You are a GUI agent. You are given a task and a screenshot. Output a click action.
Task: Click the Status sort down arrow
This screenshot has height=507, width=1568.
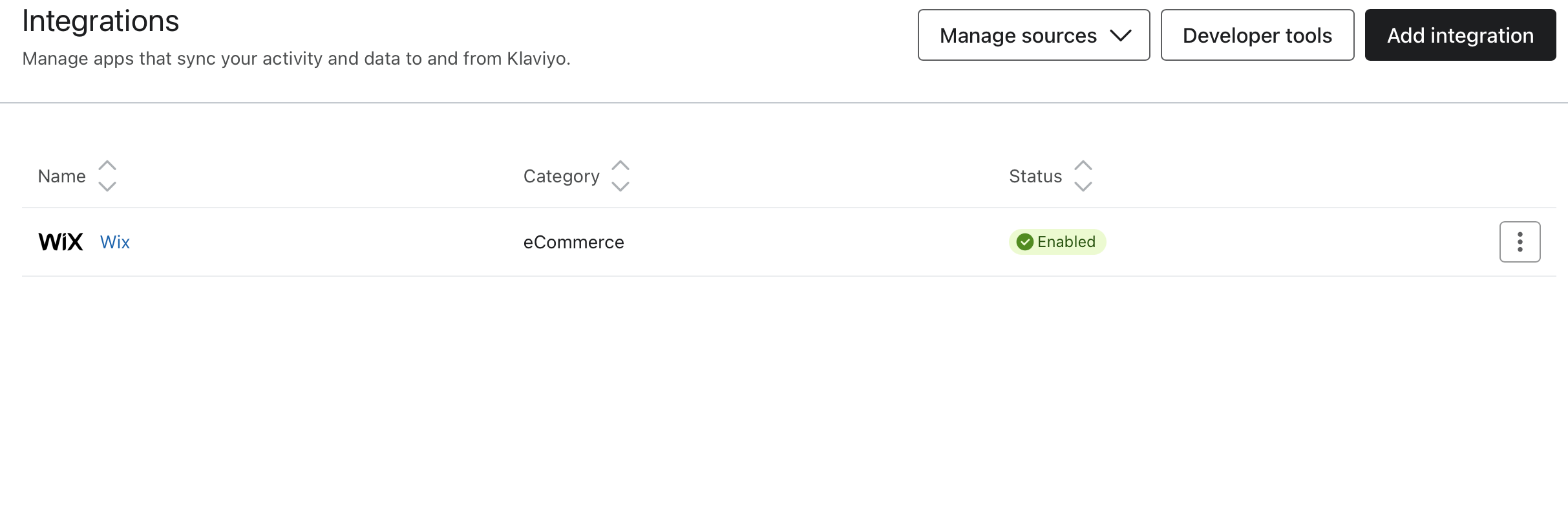coord(1083,186)
